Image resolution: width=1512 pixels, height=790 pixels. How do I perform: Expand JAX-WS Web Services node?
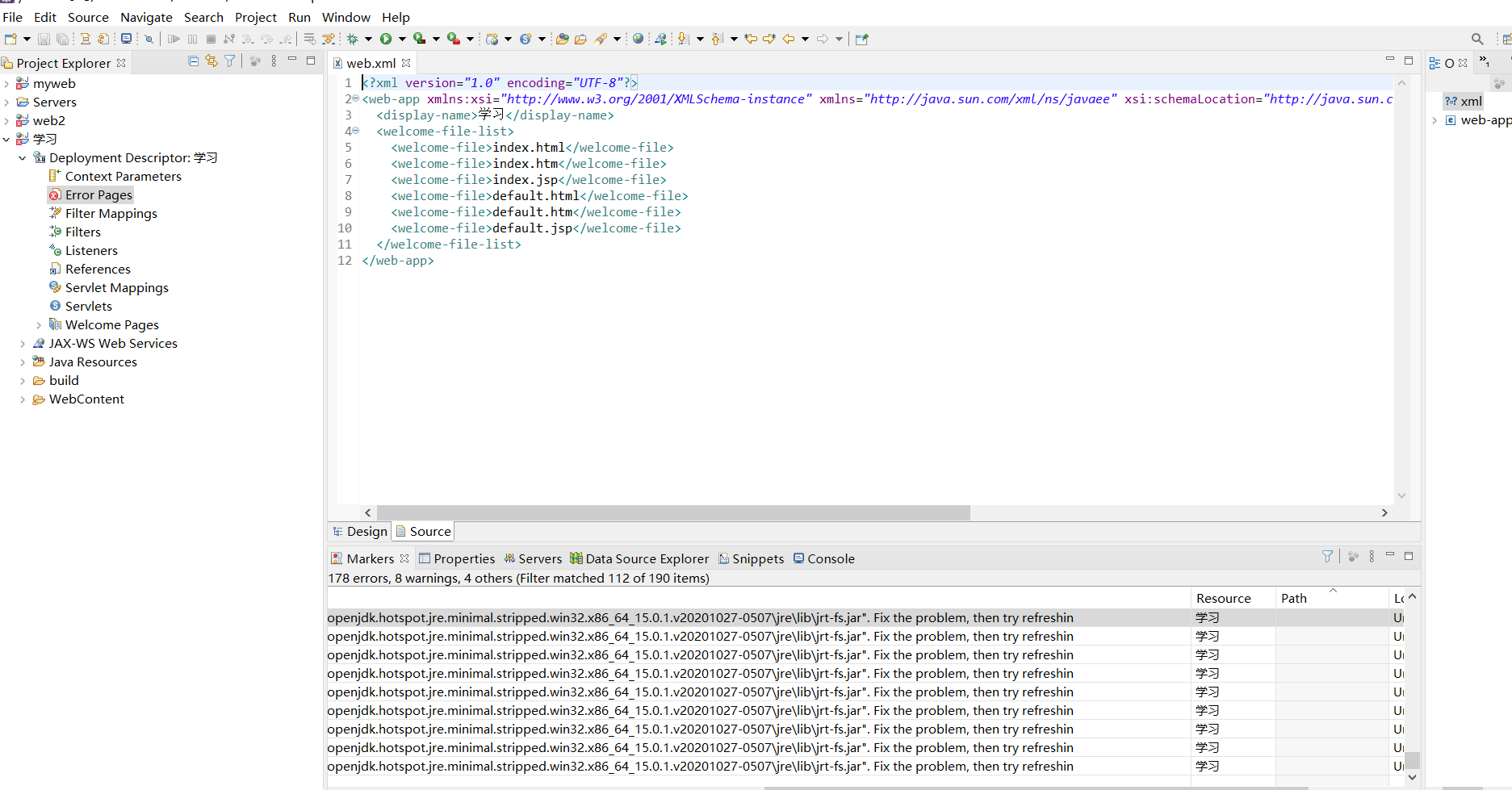23,344
